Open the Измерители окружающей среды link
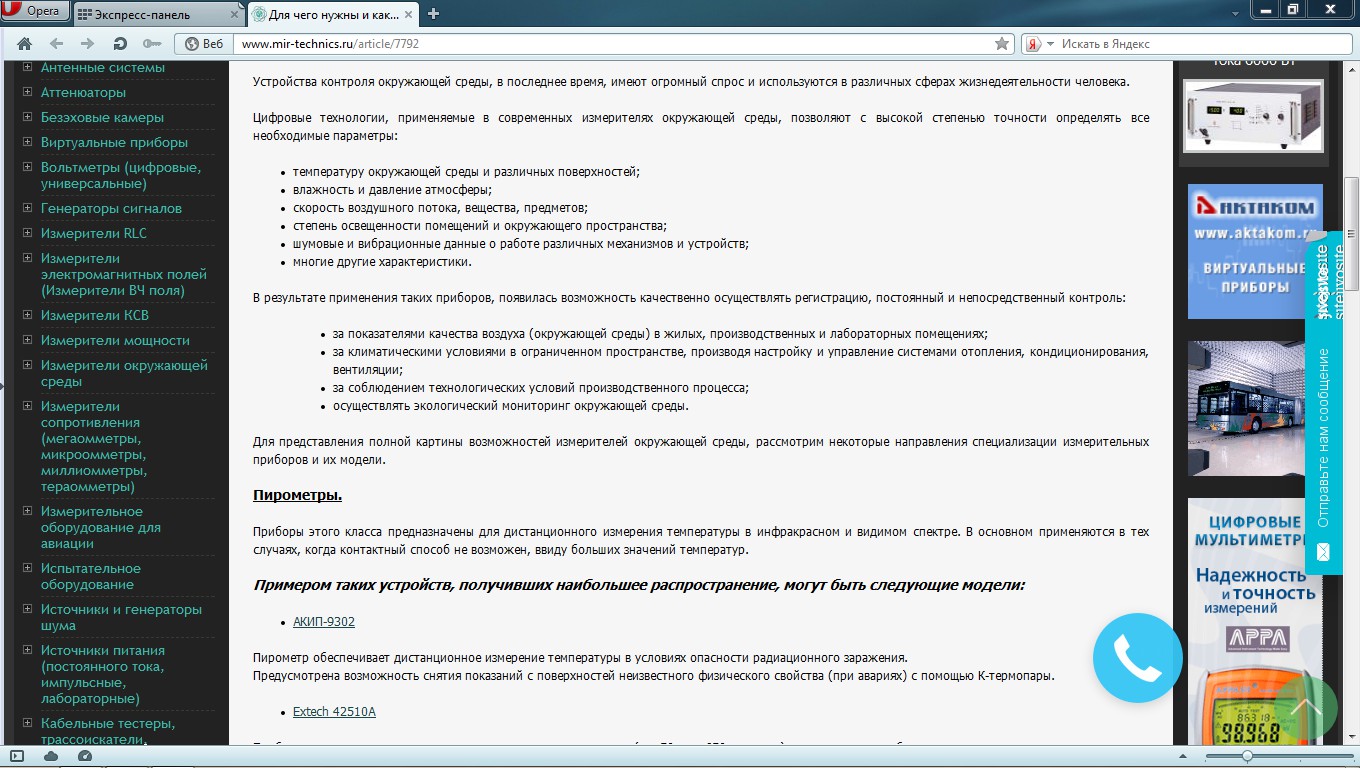The height and width of the screenshot is (768, 1360). [x=124, y=373]
